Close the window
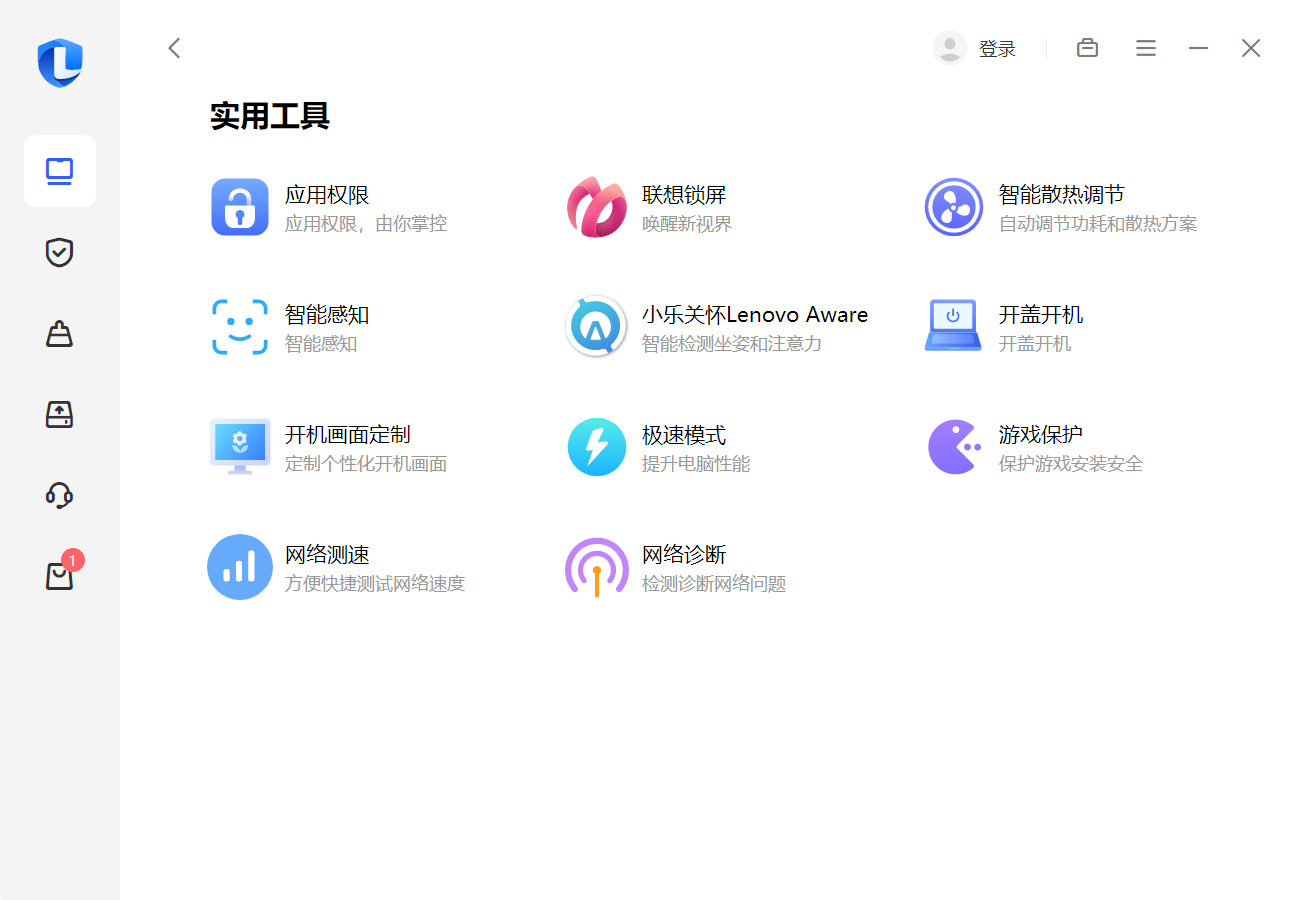The width and height of the screenshot is (1305, 900). (x=1251, y=48)
